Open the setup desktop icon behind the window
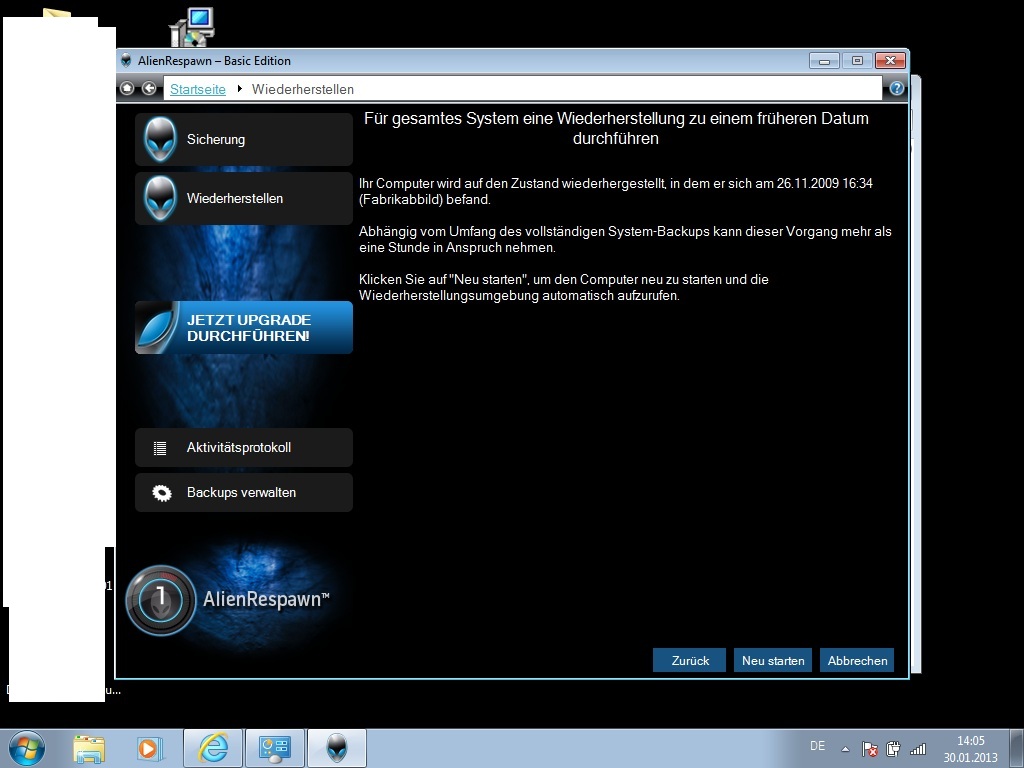1024x768 pixels. coord(192,27)
